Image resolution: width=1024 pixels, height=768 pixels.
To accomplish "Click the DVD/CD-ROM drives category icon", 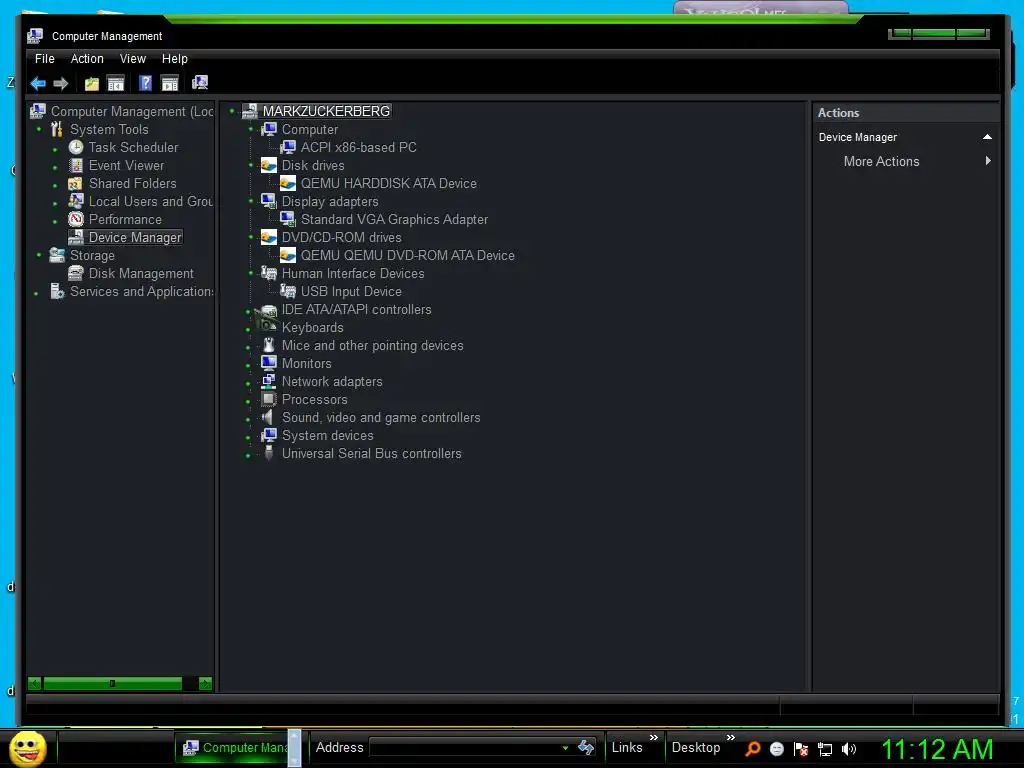I will pyautogui.click(x=269, y=237).
